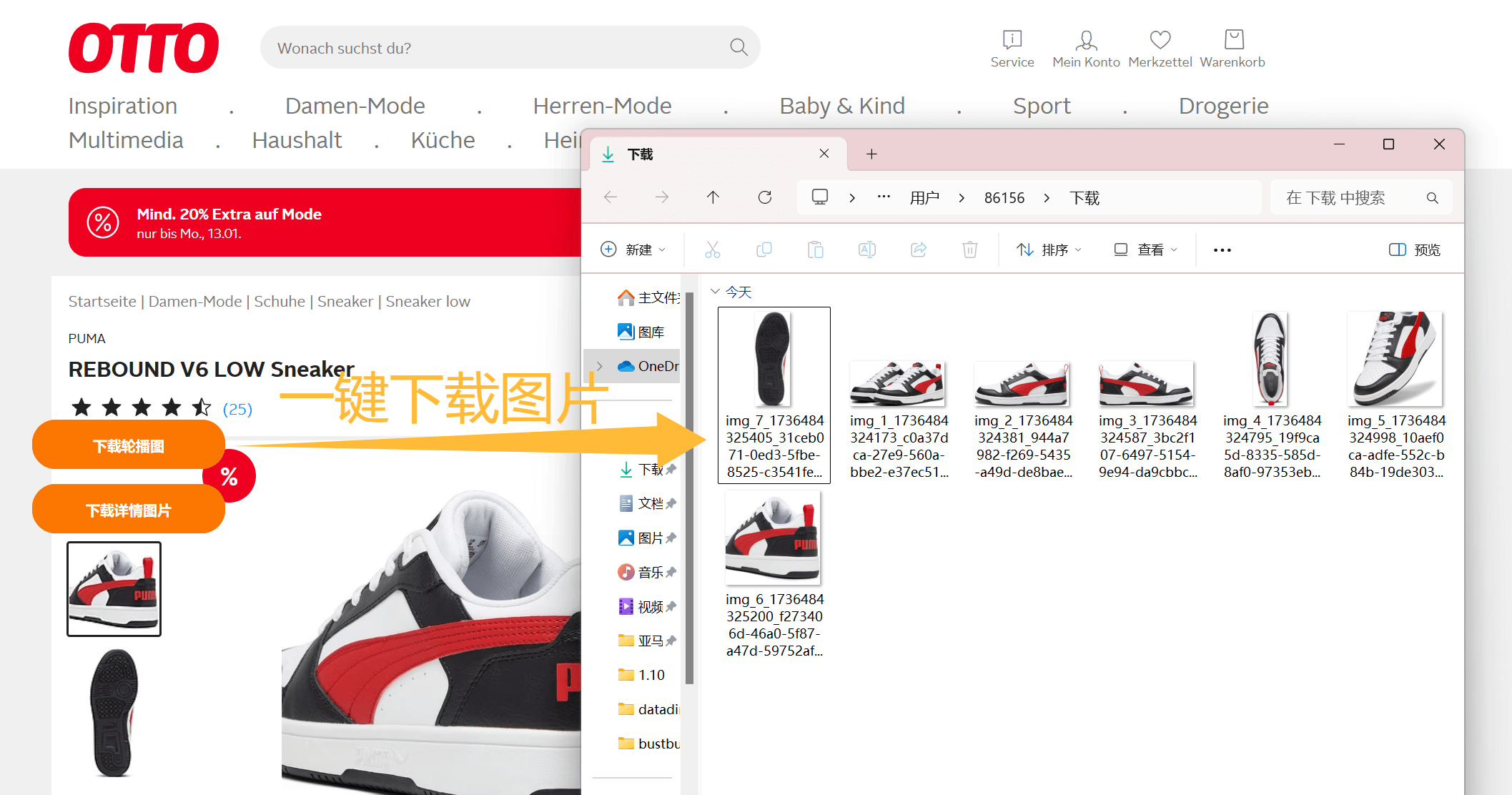Click the rename icon in the toolbar

coord(867,250)
